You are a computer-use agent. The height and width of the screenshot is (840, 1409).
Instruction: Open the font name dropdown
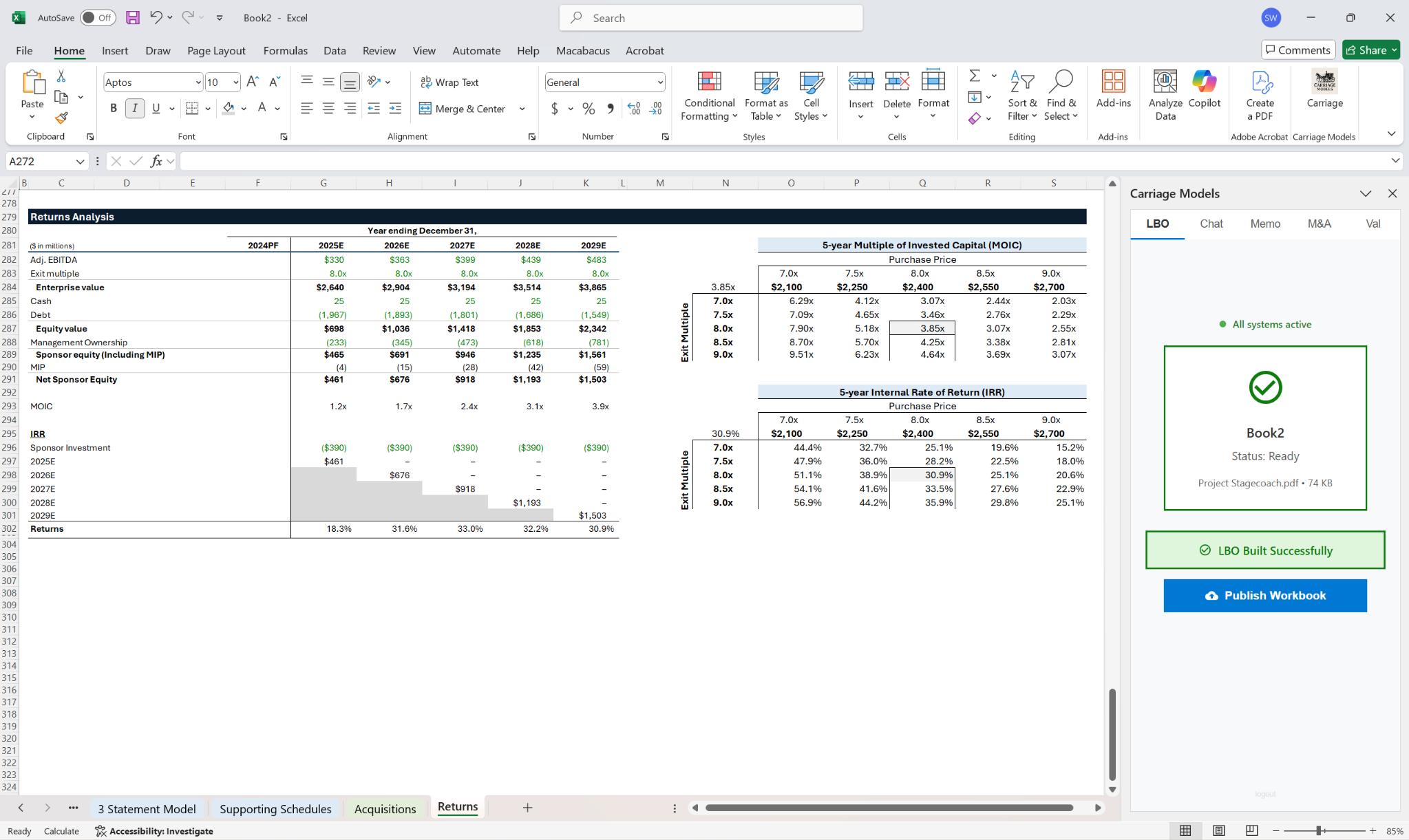[198, 83]
